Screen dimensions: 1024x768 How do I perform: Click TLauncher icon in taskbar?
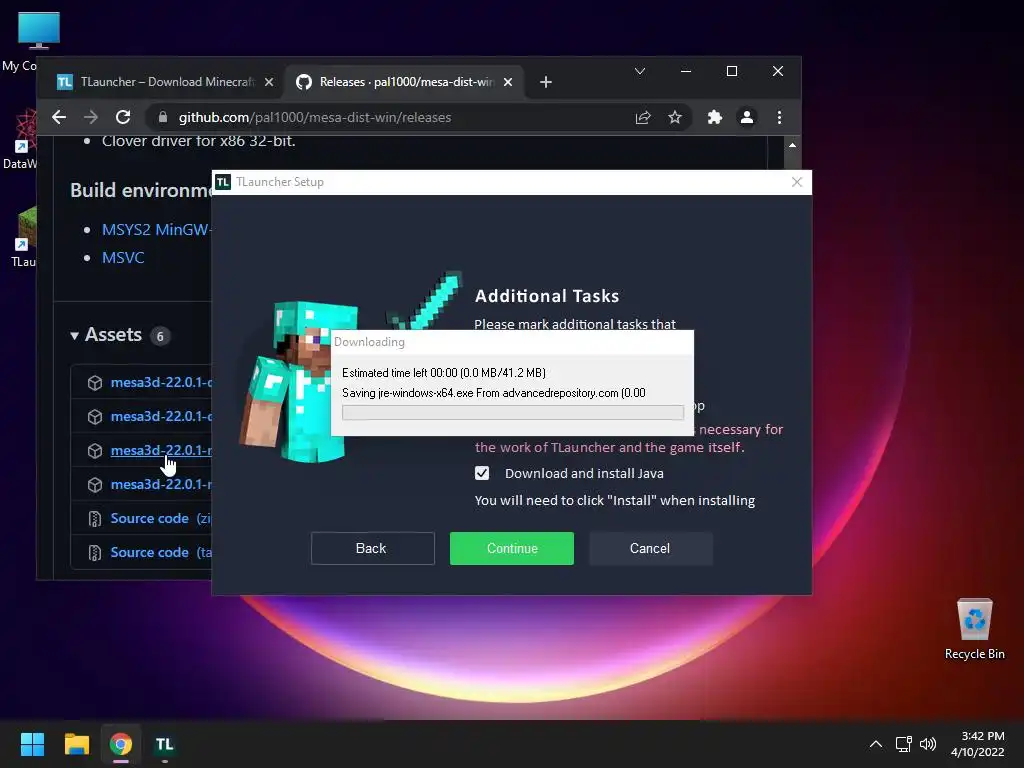(x=165, y=744)
